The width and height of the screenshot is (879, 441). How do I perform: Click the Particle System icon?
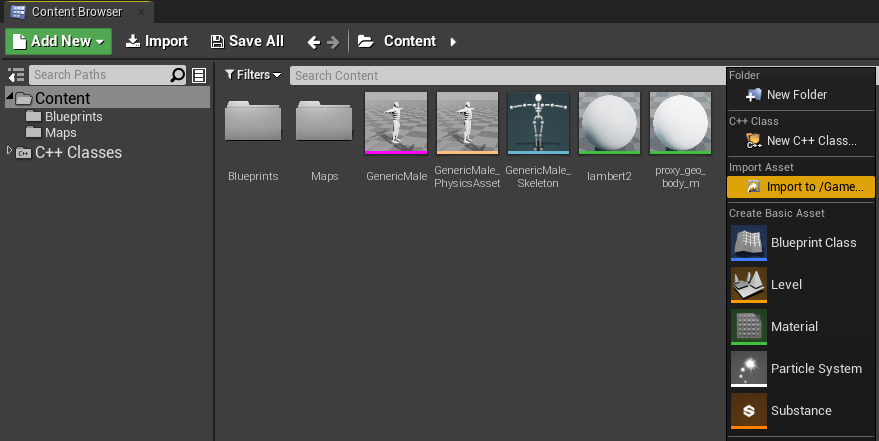[749, 369]
